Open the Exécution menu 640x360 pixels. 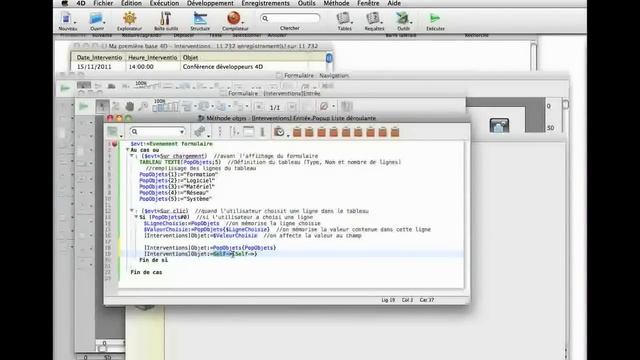tap(164, 3)
